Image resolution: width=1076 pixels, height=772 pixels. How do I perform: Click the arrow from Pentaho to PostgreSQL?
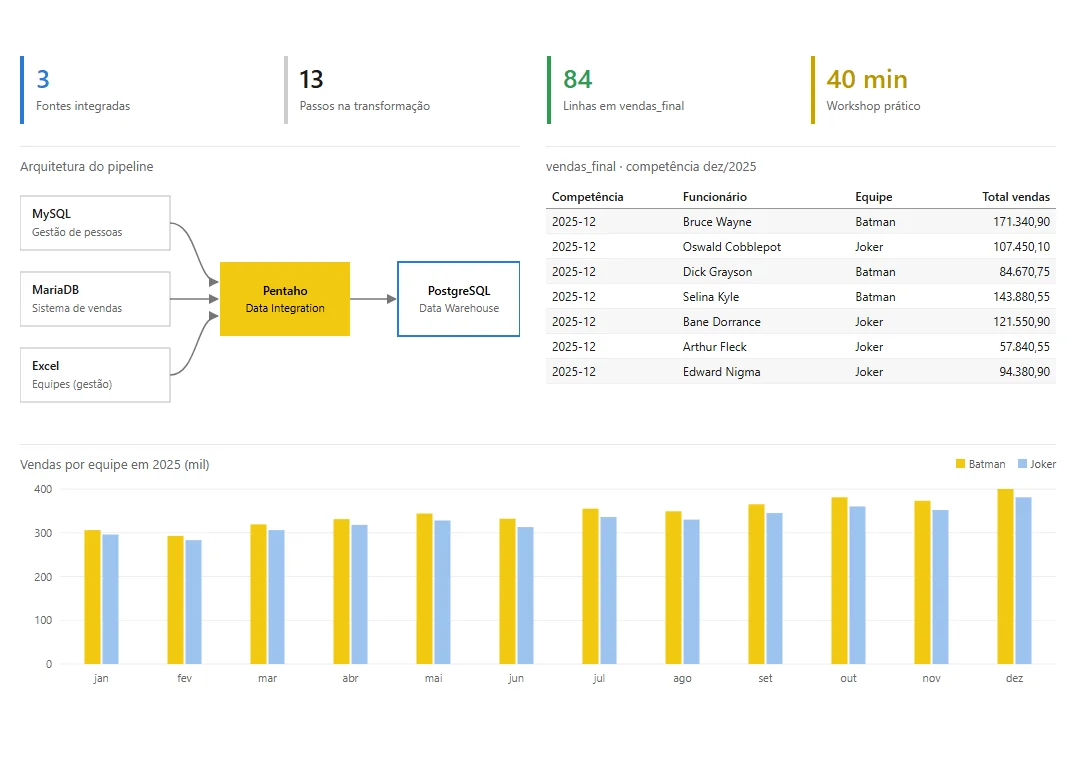[373, 299]
